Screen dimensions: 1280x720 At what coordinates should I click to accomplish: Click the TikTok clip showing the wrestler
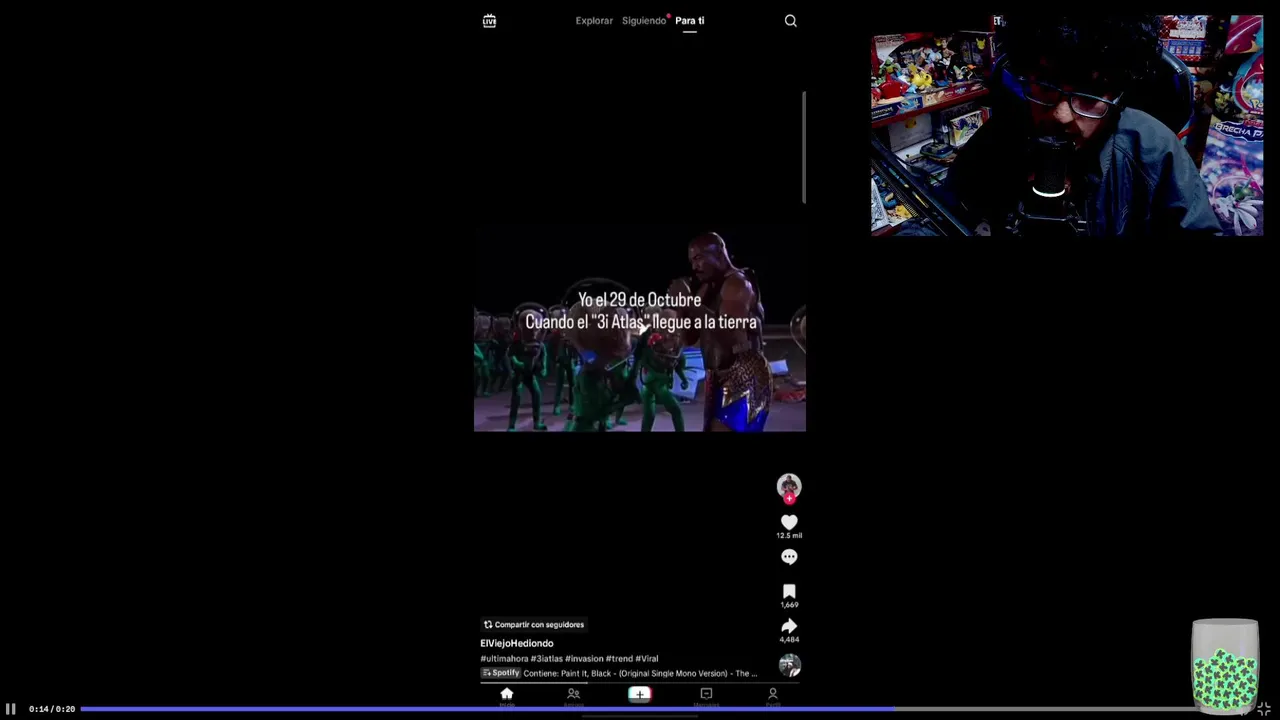click(x=640, y=331)
